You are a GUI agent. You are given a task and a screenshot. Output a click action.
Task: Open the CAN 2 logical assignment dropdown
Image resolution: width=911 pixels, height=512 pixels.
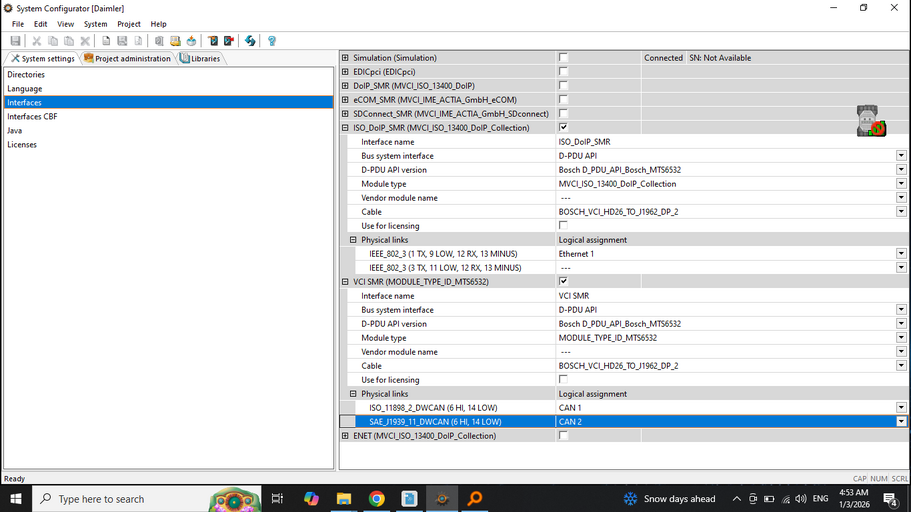point(901,421)
